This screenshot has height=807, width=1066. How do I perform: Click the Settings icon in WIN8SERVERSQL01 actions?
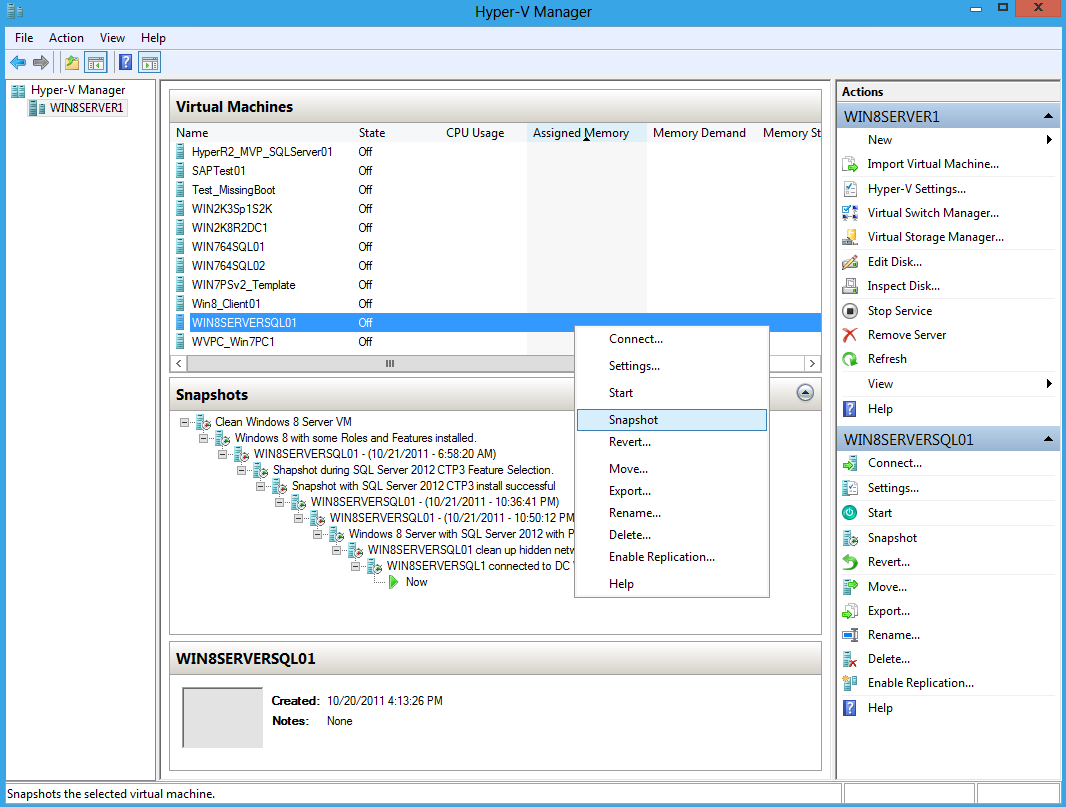[850, 488]
